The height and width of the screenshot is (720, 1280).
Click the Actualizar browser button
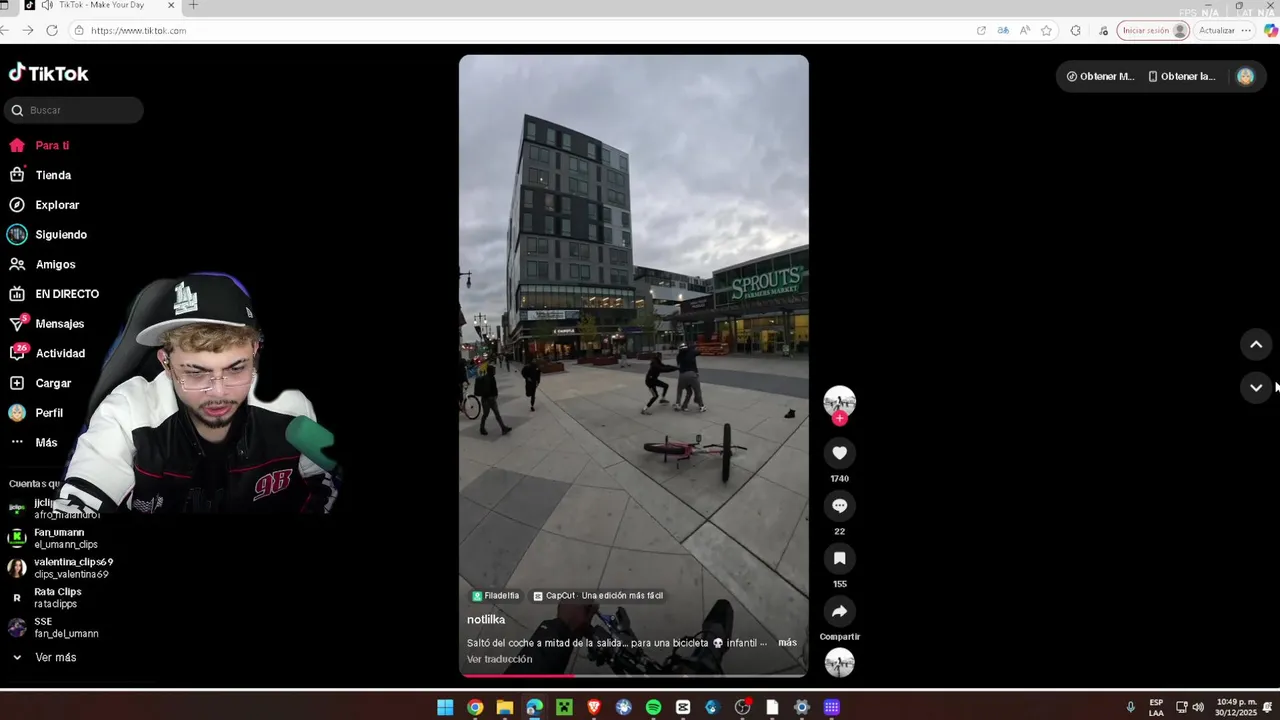(1217, 31)
